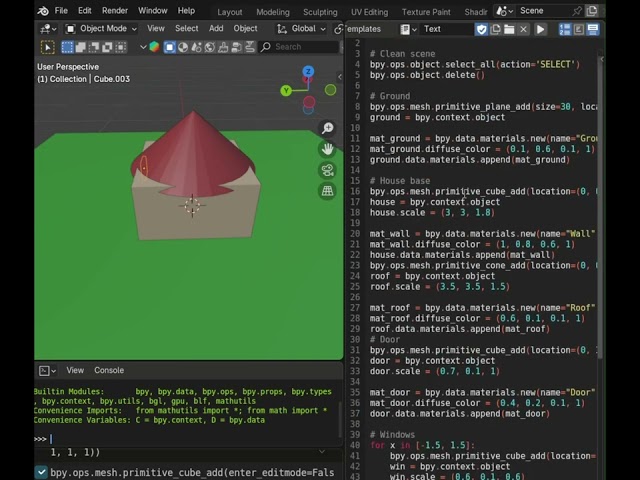Choose the invert selection mode icon
The height and width of the screenshot is (480, 640).
click(x=107, y=47)
